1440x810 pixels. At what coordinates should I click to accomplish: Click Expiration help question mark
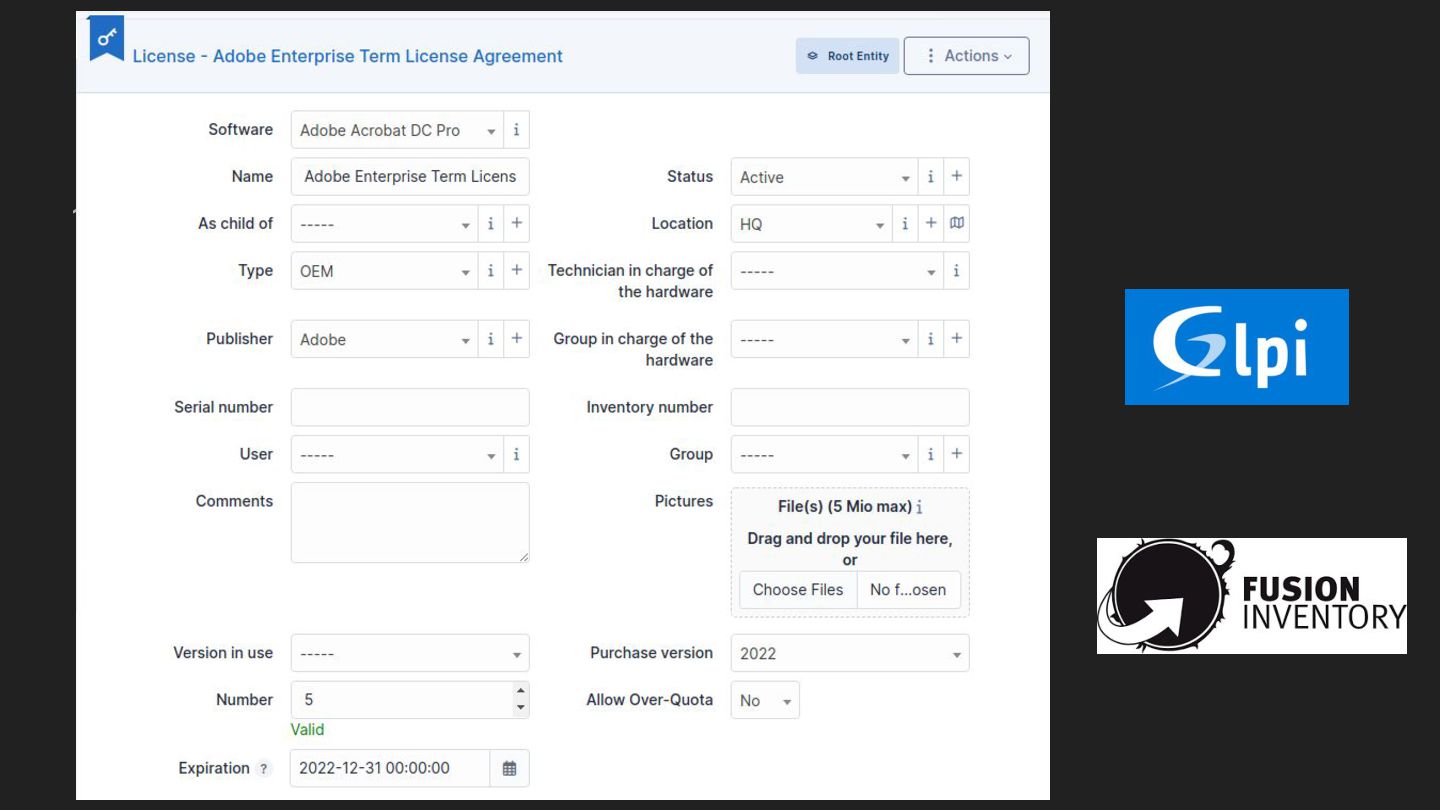click(x=263, y=769)
